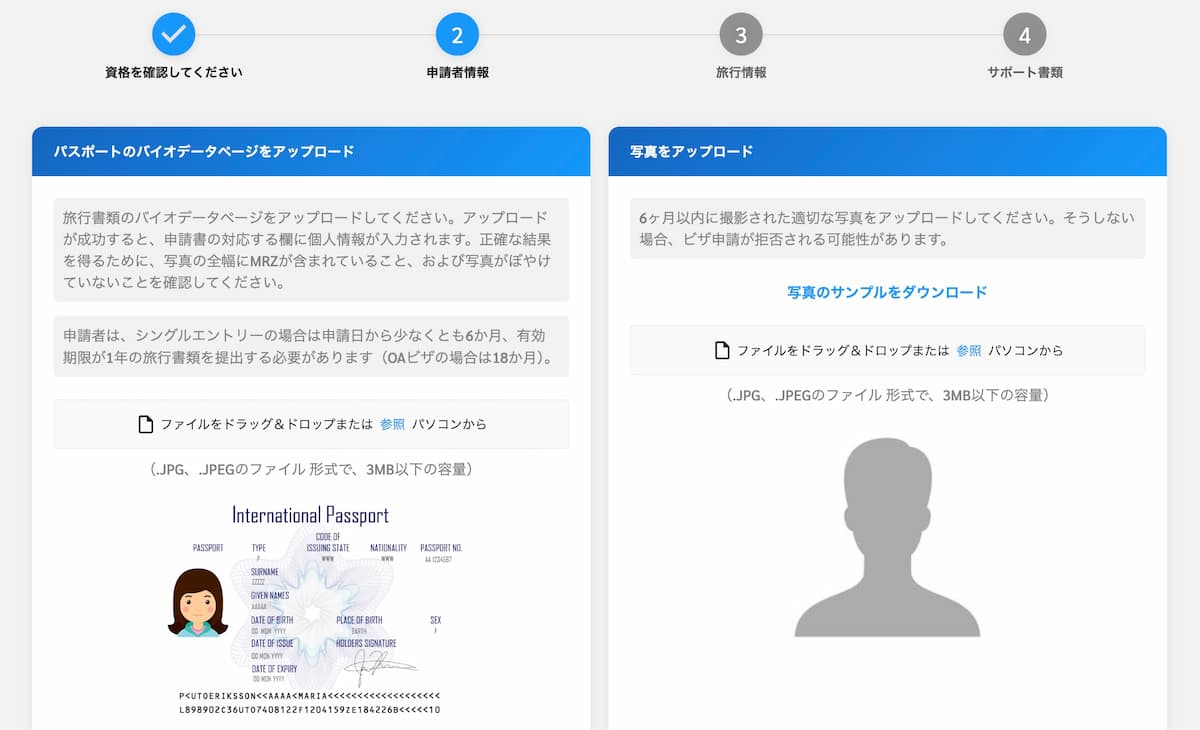Viewport: 1200px width, 730px height.
Task: Click the 申請者情報 step label
Action: point(457,73)
